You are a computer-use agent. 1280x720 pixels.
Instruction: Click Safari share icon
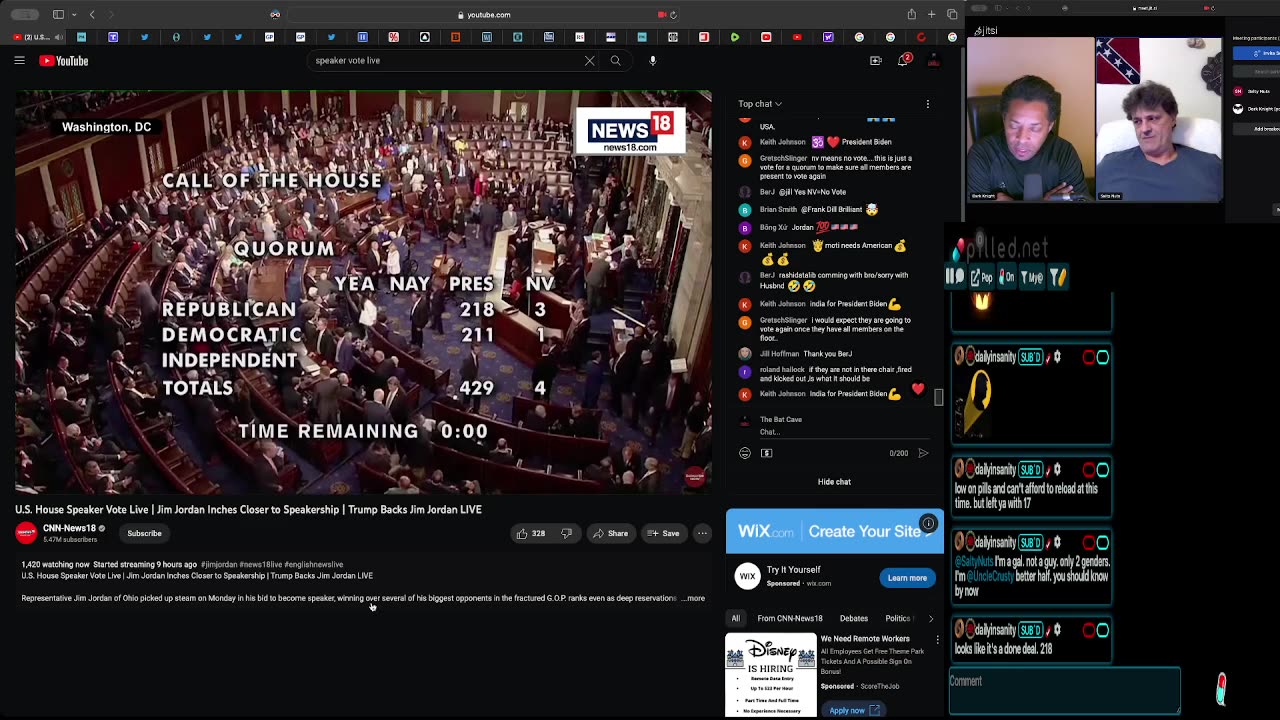click(911, 15)
